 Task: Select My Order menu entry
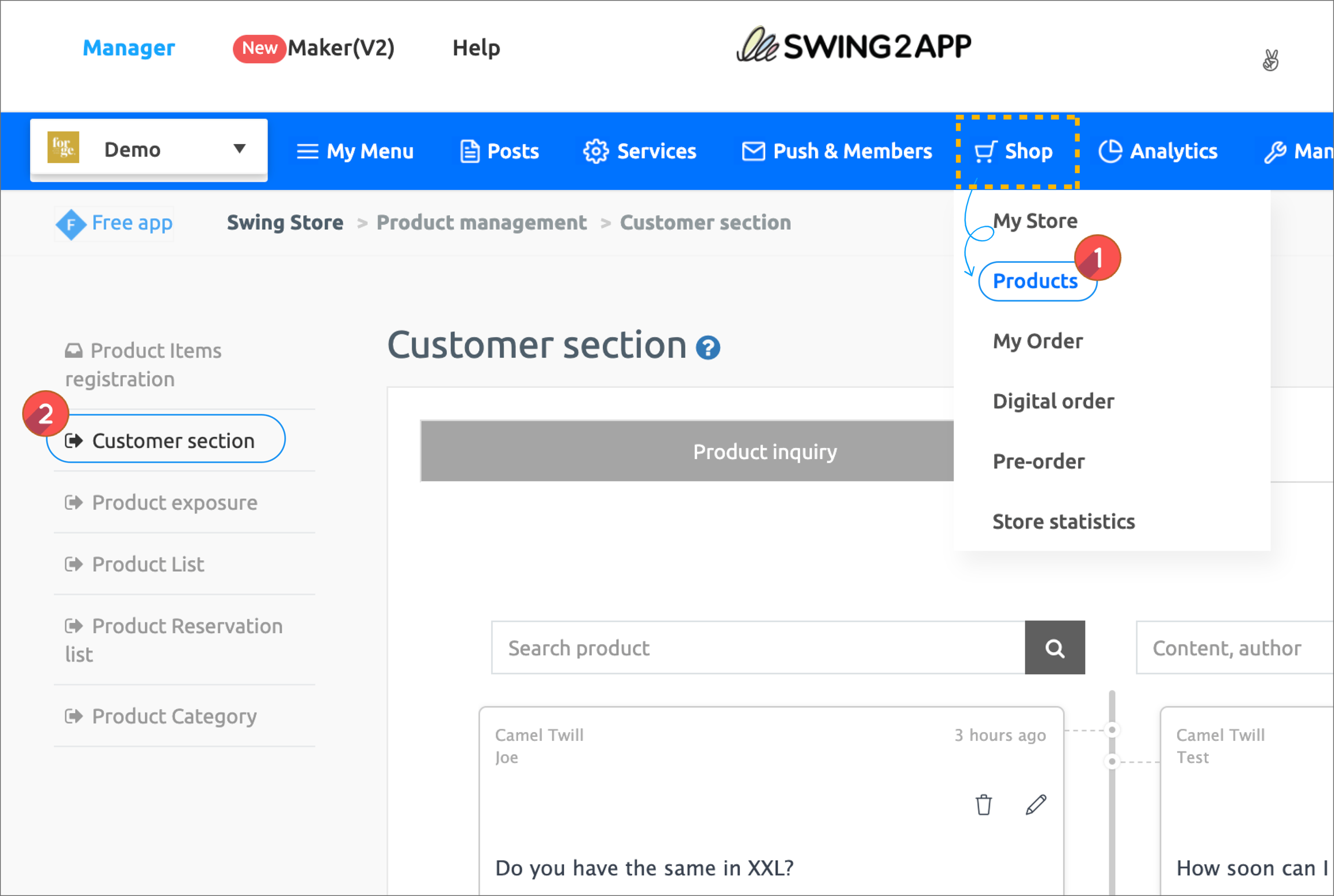point(1038,341)
